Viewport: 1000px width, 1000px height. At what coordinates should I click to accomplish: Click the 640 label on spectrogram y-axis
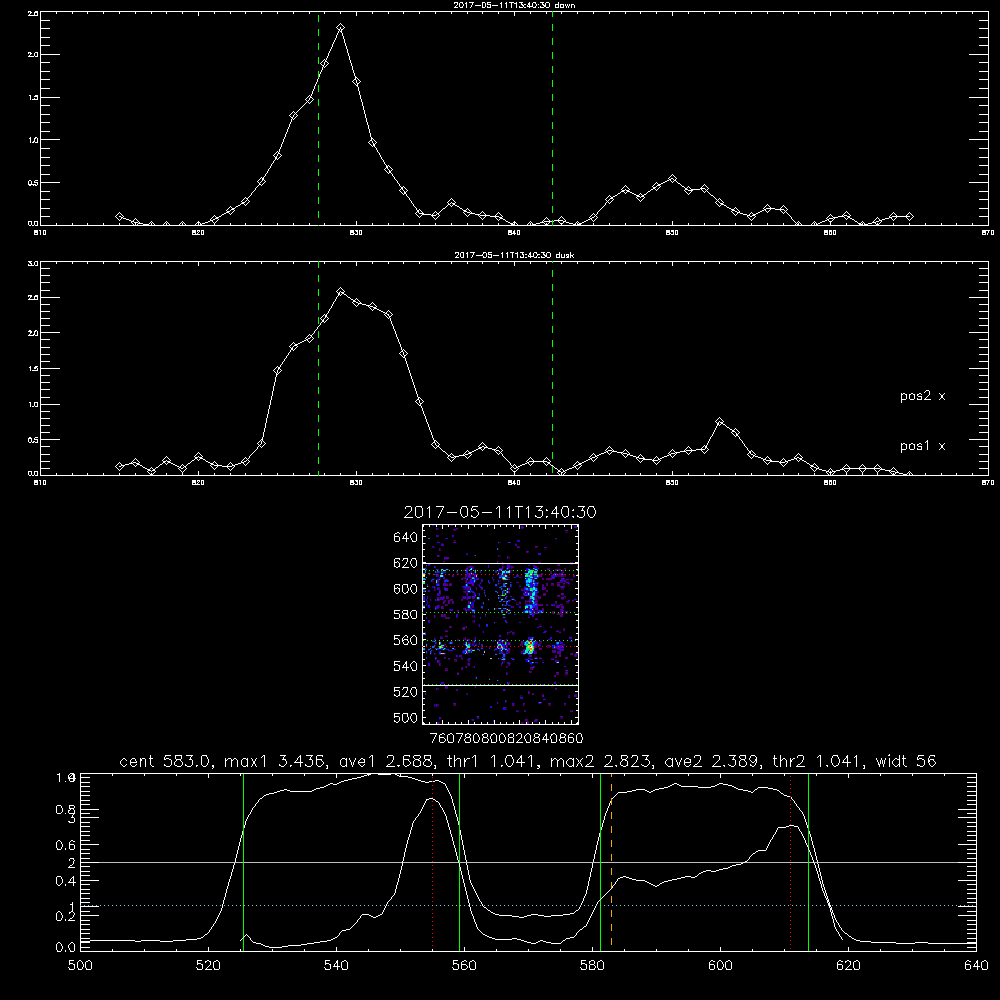click(x=406, y=538)
